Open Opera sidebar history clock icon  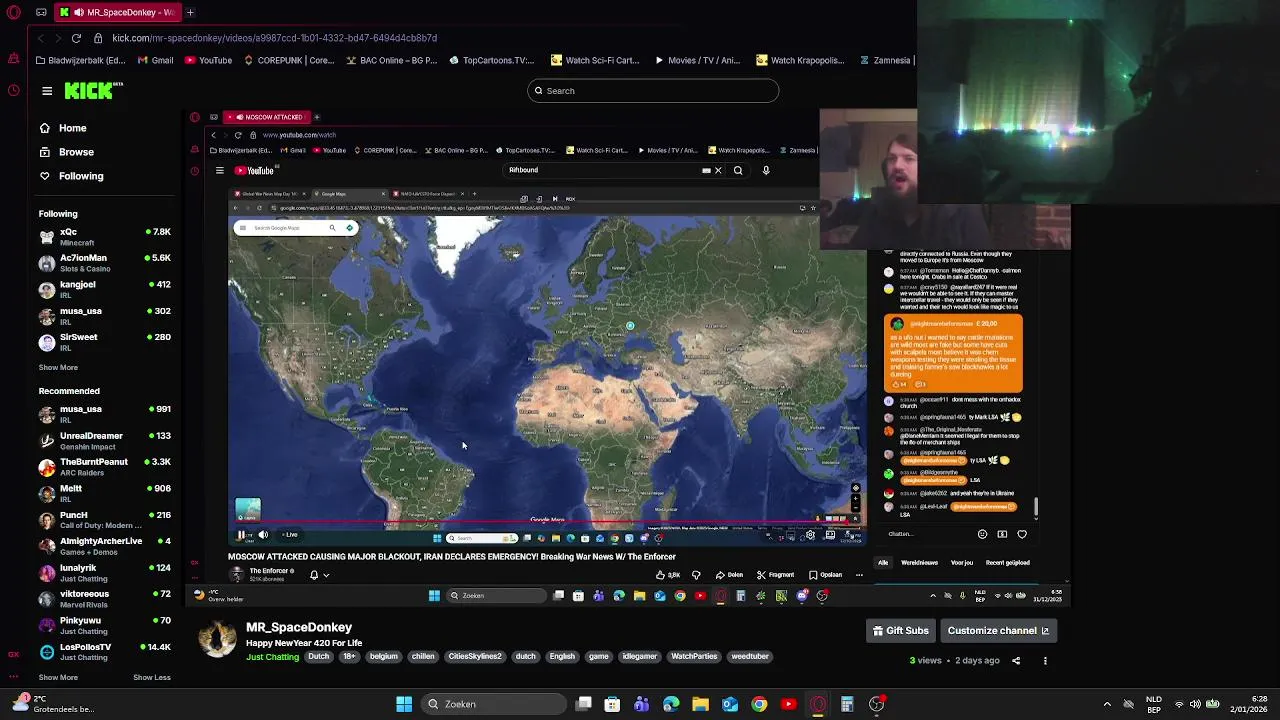(13, 91)
